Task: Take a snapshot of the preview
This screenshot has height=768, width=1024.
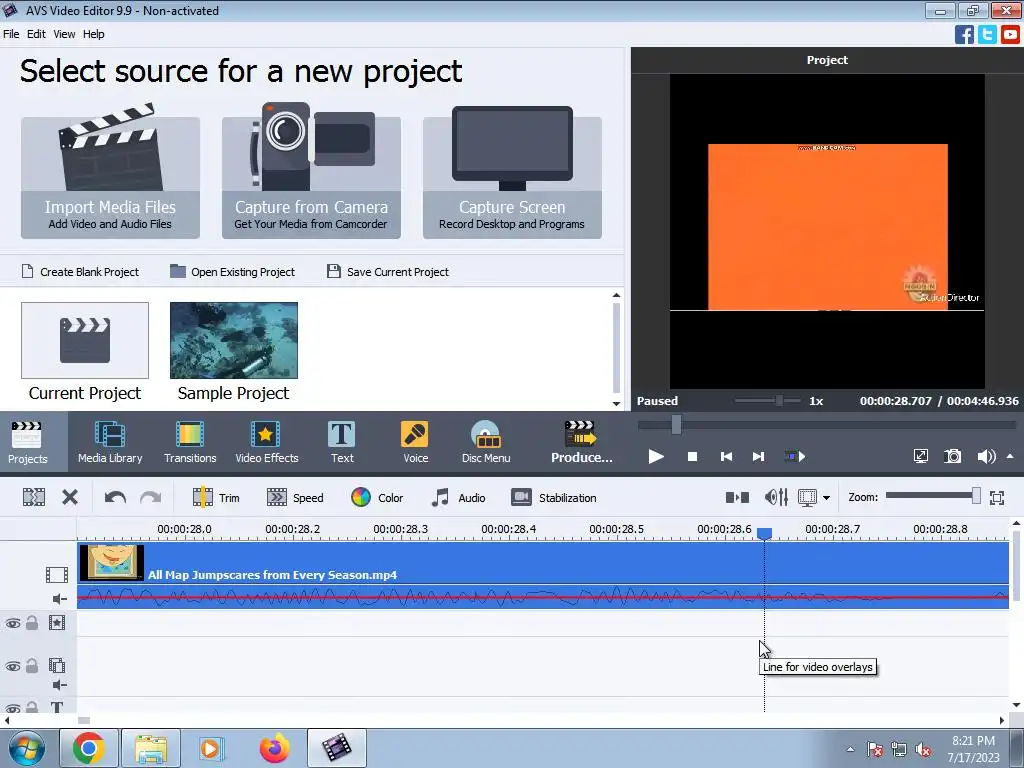Action: coord(953,456)
